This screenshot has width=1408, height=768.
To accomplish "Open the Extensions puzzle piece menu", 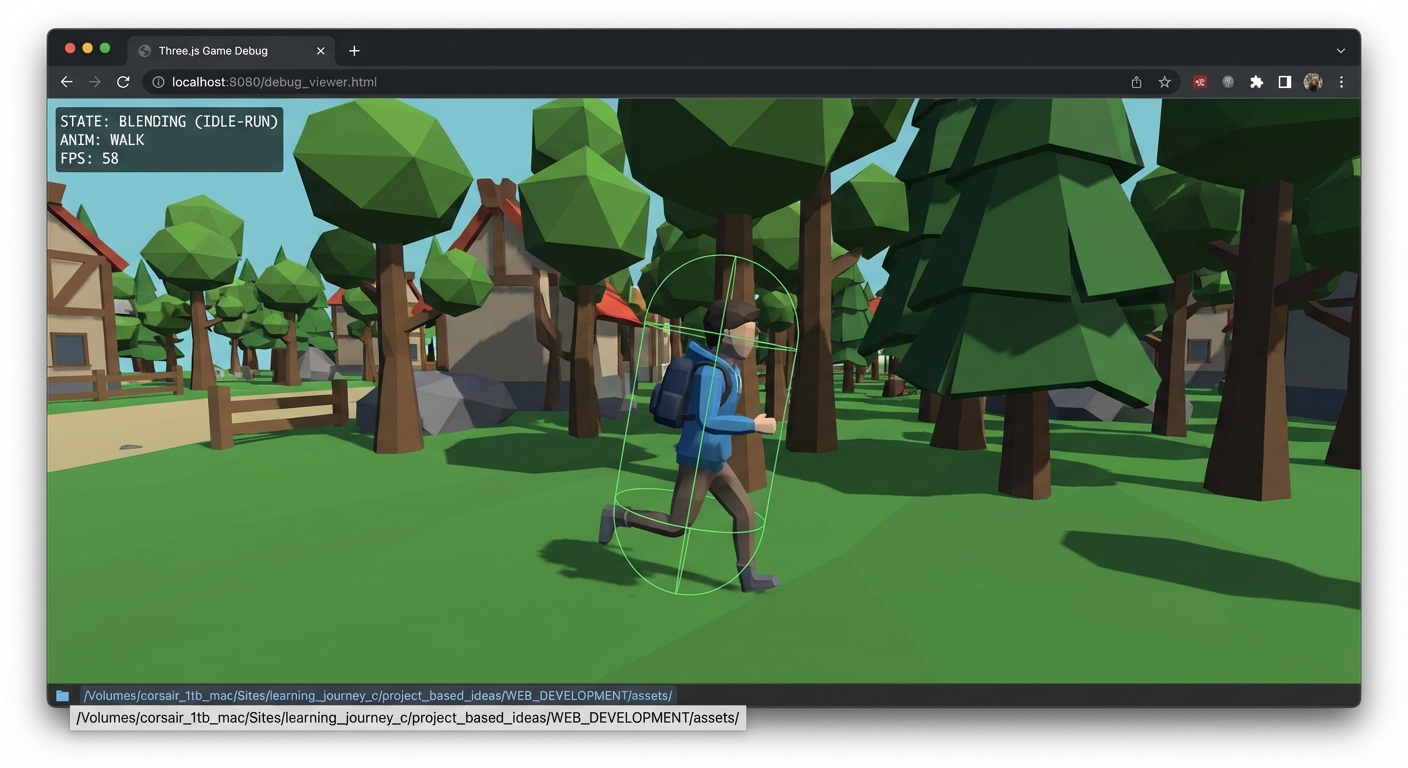I will click(1256, 82).
